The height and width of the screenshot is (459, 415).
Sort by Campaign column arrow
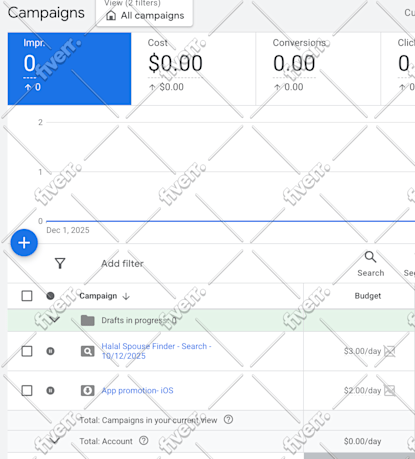[126, 296]
